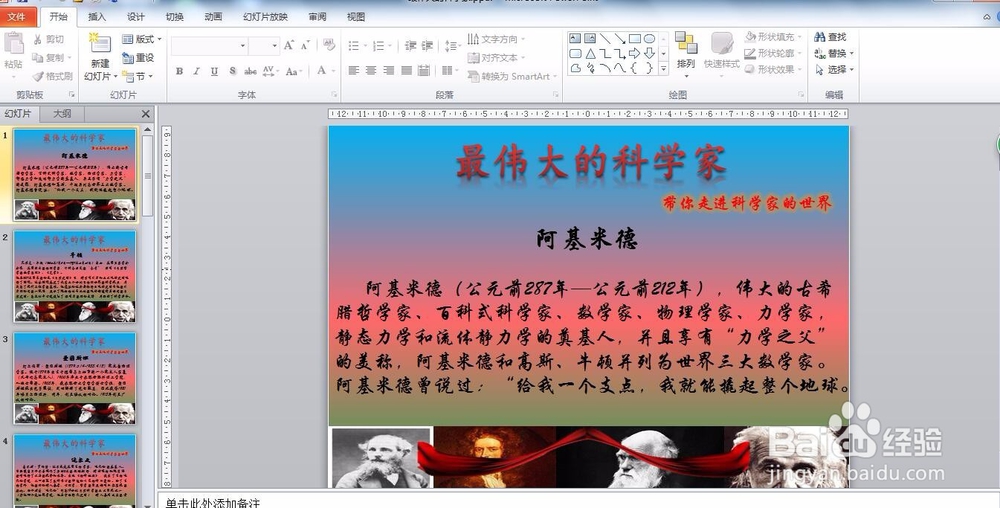1000x508 pixels.
Task: Toggle Align Text Right button
Action: pyautogui.click(x=388, y=71)
